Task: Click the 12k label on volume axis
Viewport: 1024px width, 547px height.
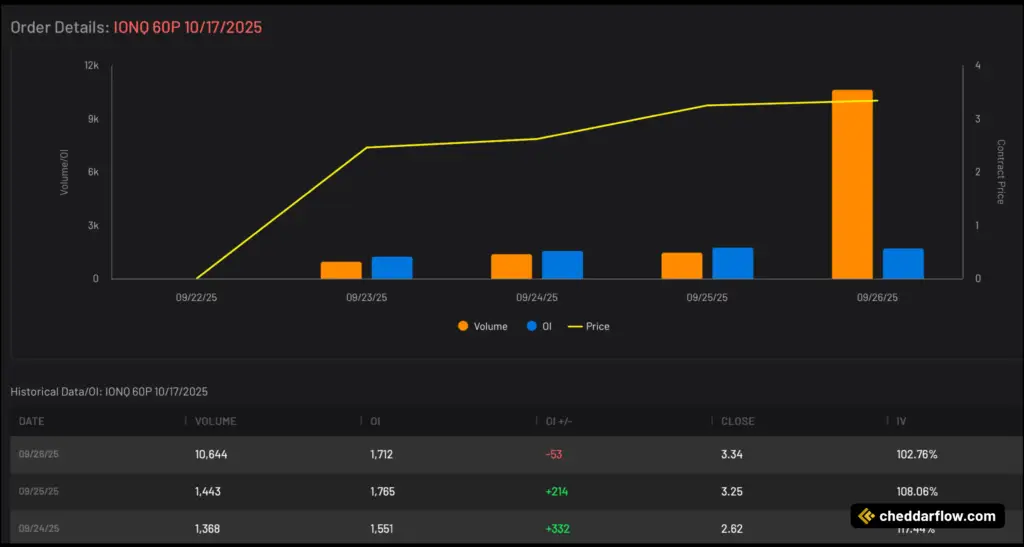Action: (x=91, y=66)
